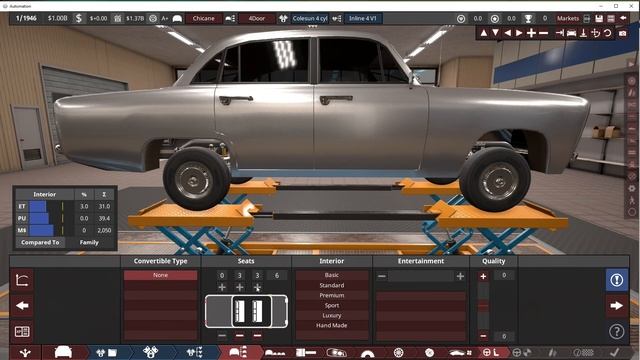640x360 pixels.
Task: Go to previous step with left arrow
Action: click(22, 306)
